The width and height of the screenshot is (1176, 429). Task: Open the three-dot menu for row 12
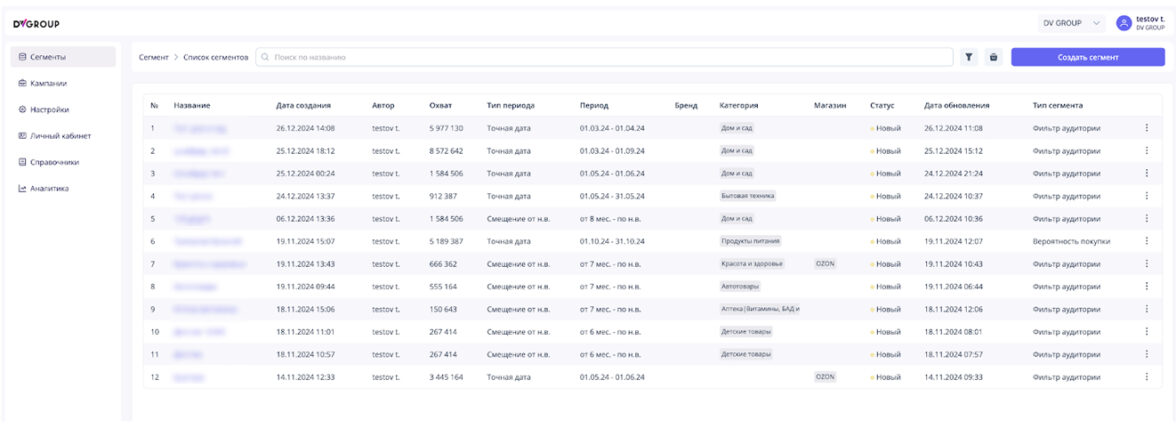click(1146, 377)
